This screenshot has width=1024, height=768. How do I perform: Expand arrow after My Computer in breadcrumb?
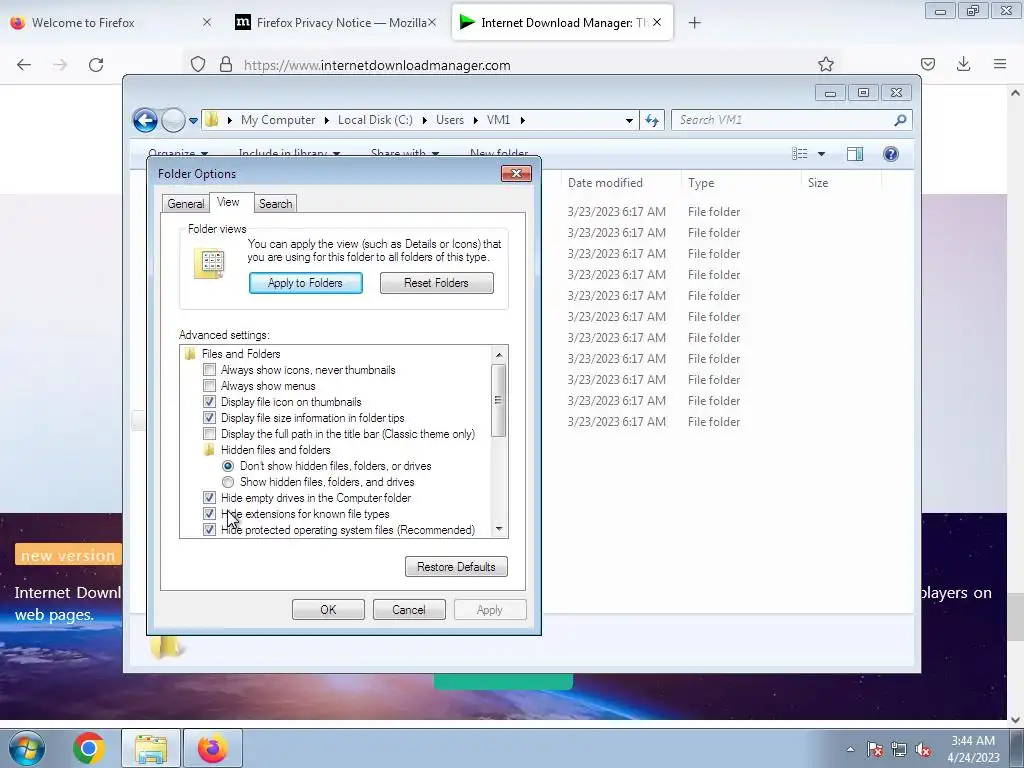(x=327, y=120)
